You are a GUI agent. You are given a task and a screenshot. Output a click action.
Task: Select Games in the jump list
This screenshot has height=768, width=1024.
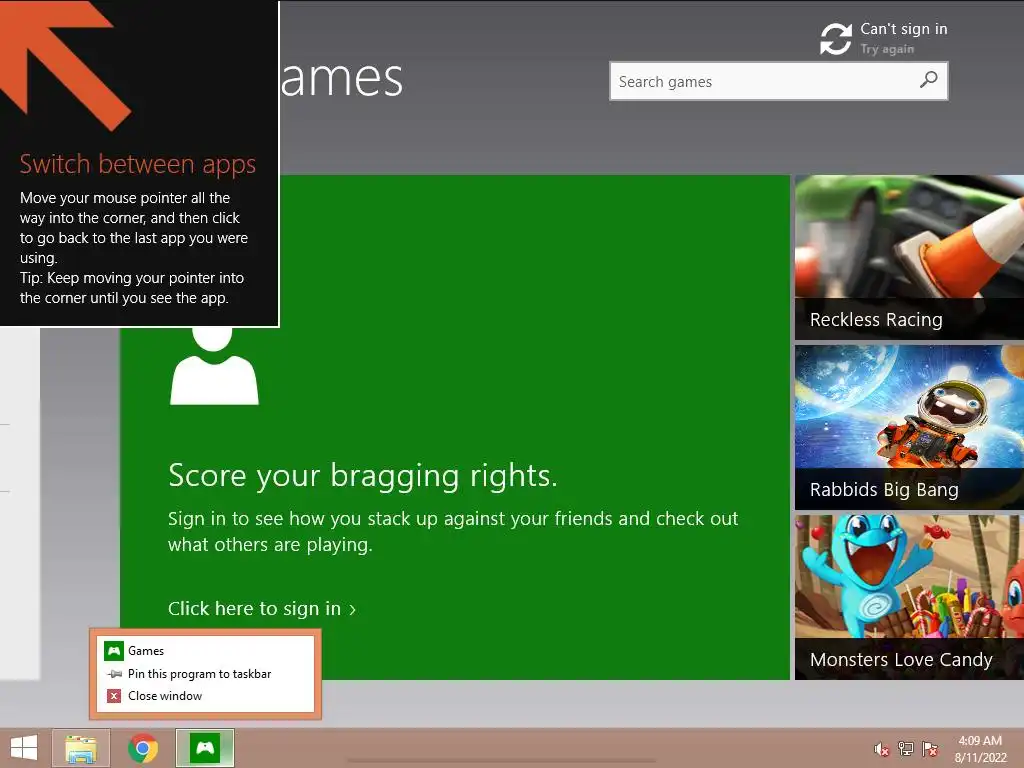tap(205, 650)
